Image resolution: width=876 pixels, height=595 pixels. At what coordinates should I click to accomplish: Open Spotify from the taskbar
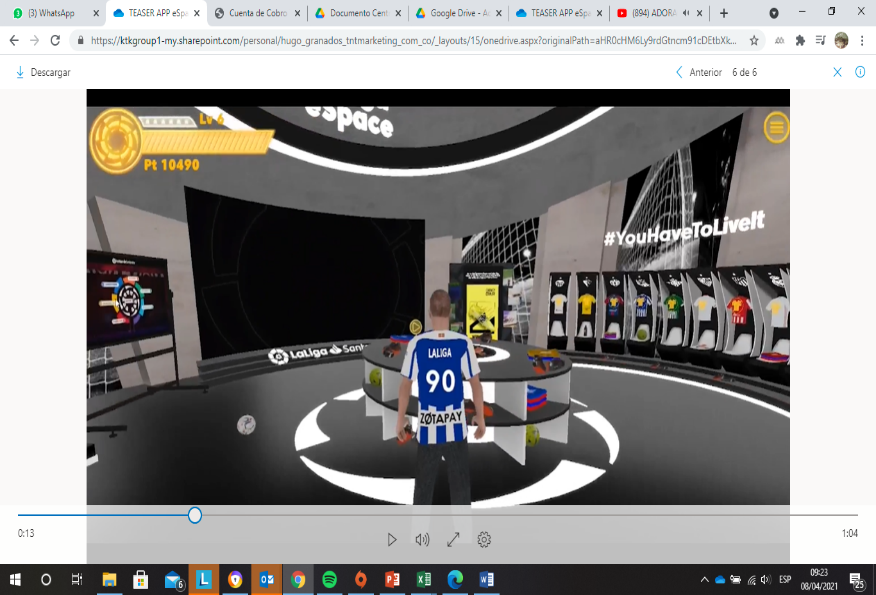330,579
